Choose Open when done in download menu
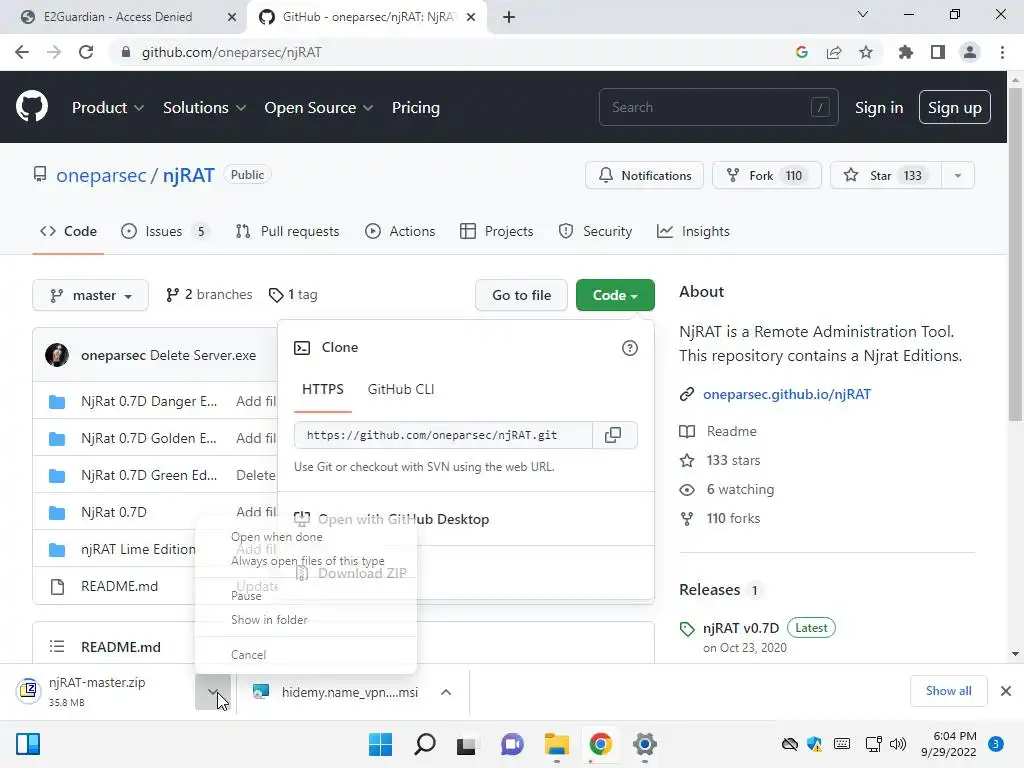 click(306, 537)
